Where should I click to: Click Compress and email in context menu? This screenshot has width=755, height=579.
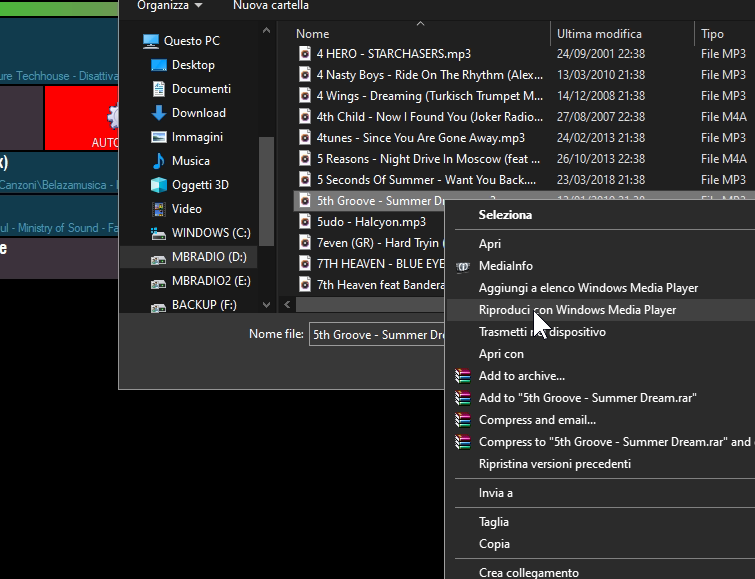(x=537, y=420)
